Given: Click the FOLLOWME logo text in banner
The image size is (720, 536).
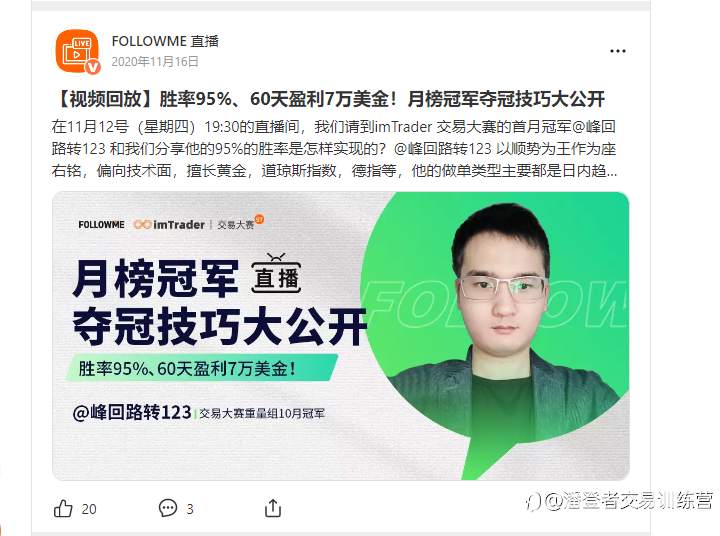Looking at the screenshot, I should 101,225.
